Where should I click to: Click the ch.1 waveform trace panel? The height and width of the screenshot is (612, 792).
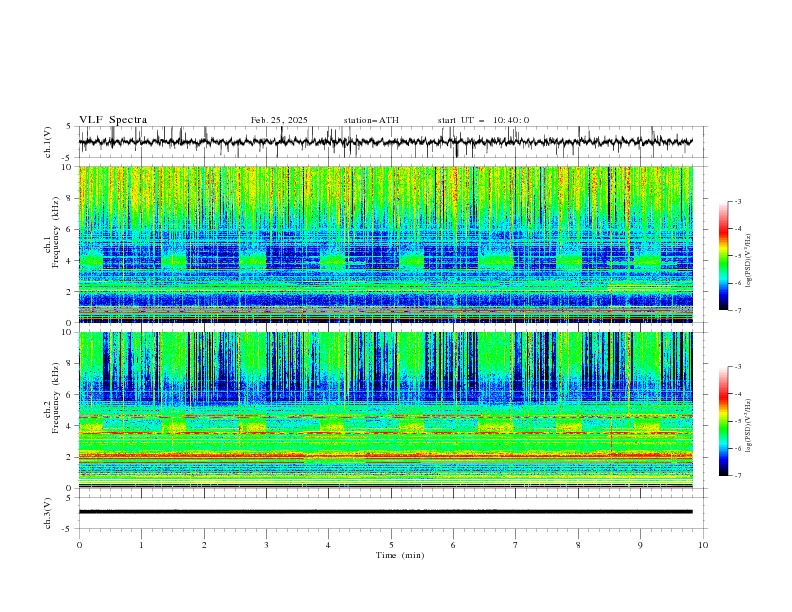click(391, 142)
